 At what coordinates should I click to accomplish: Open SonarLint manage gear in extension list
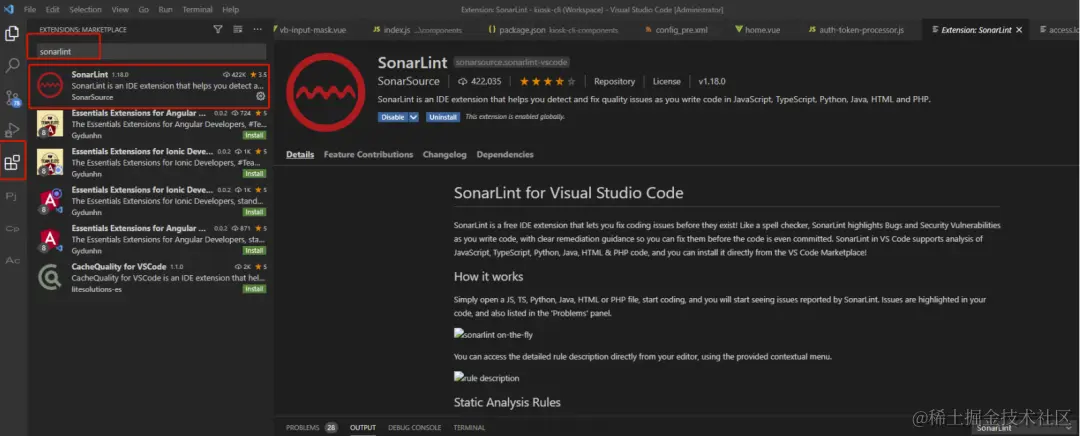coord(260,96)
